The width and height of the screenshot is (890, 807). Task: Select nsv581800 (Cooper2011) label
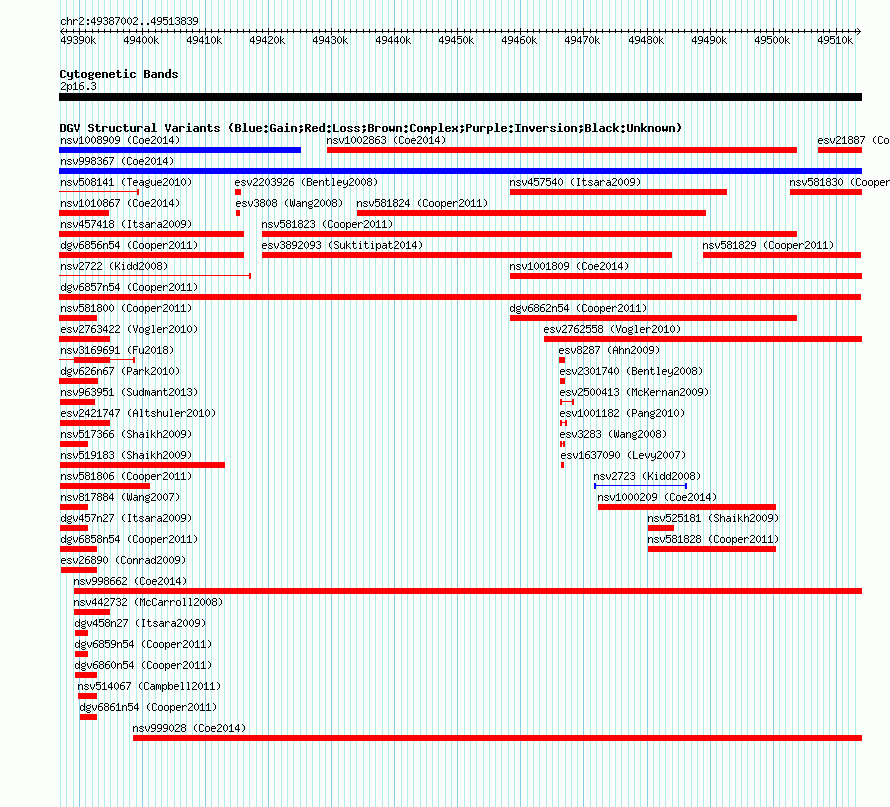coord(126,308)
